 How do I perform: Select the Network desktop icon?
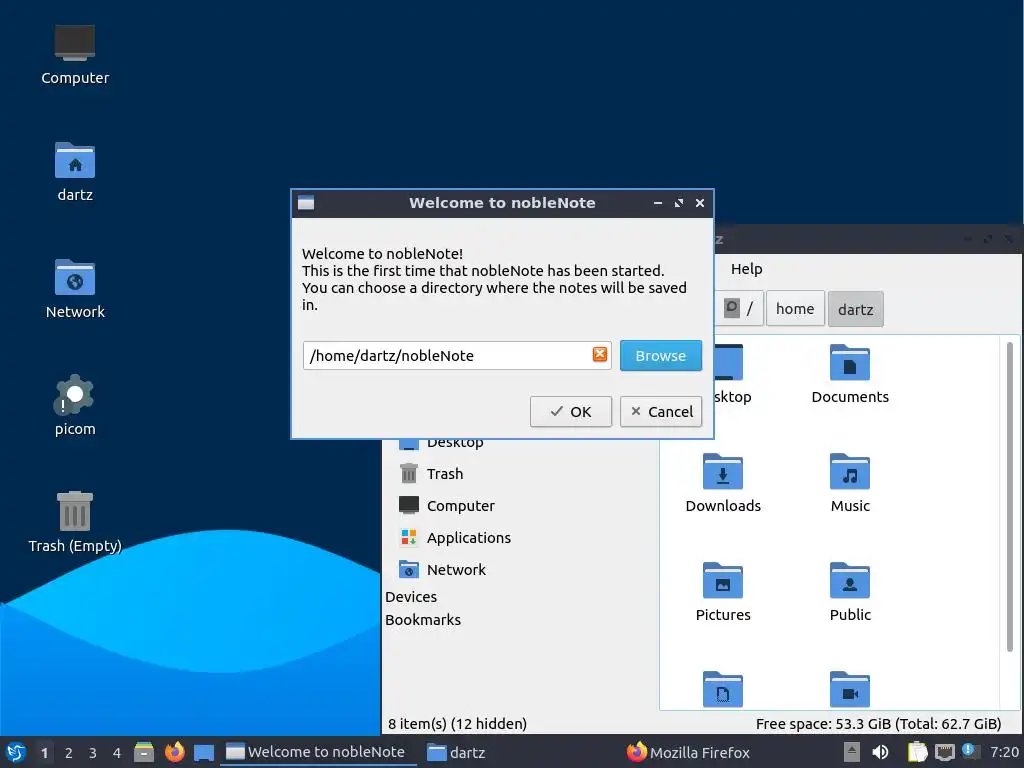pyautogui.click(x=75, y=289)
